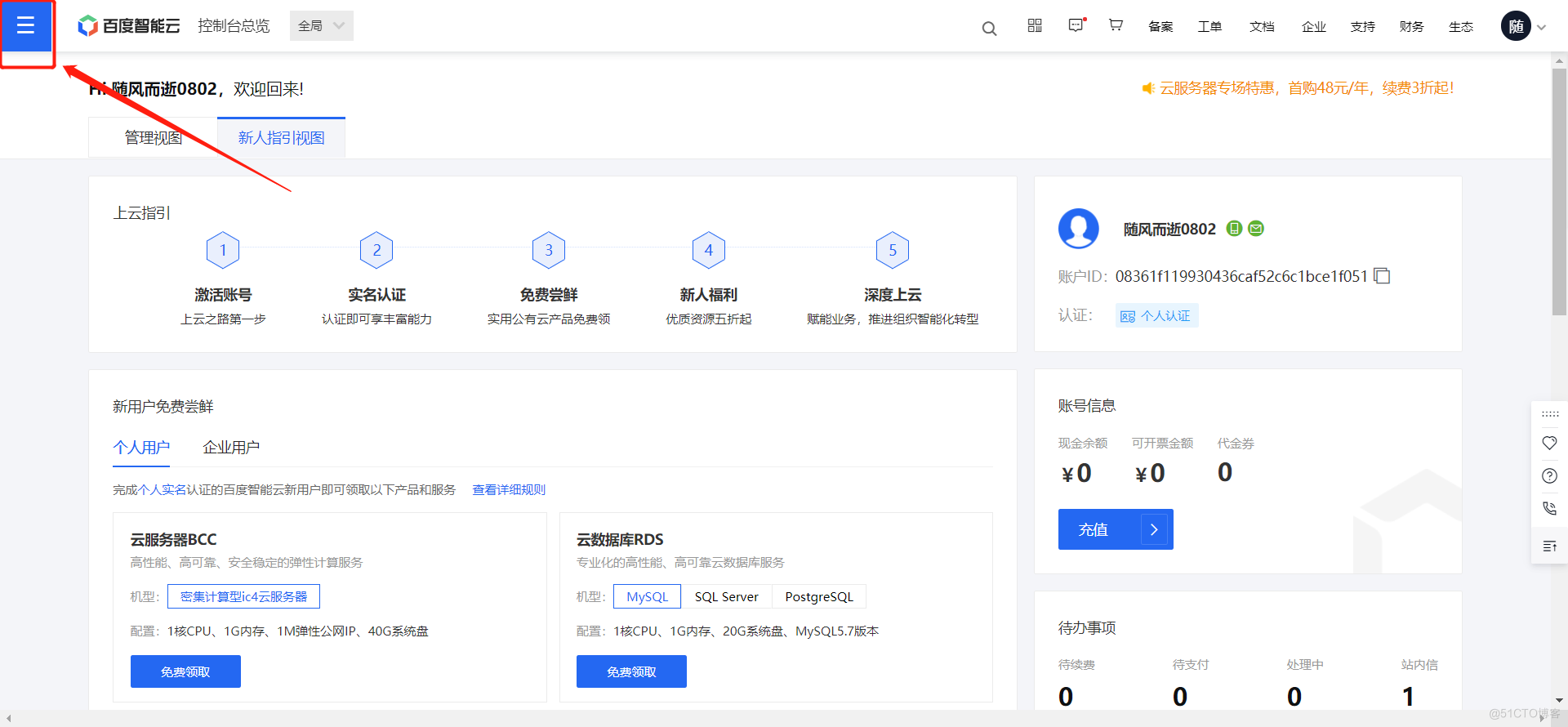
Task: Open 工单 in top navigation
Action: [x=1209, y=26]
